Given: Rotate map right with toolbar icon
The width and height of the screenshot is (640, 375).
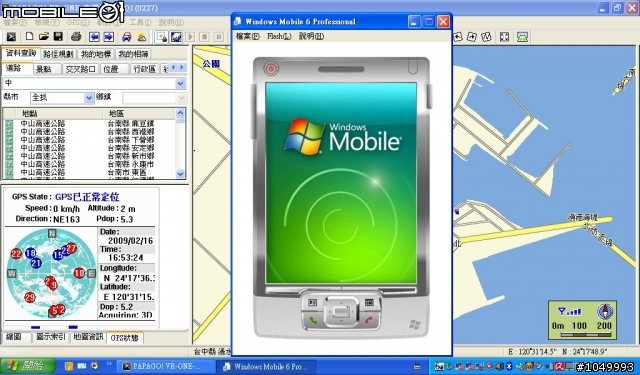Looking at the screenshot, I should pos(472,37).
